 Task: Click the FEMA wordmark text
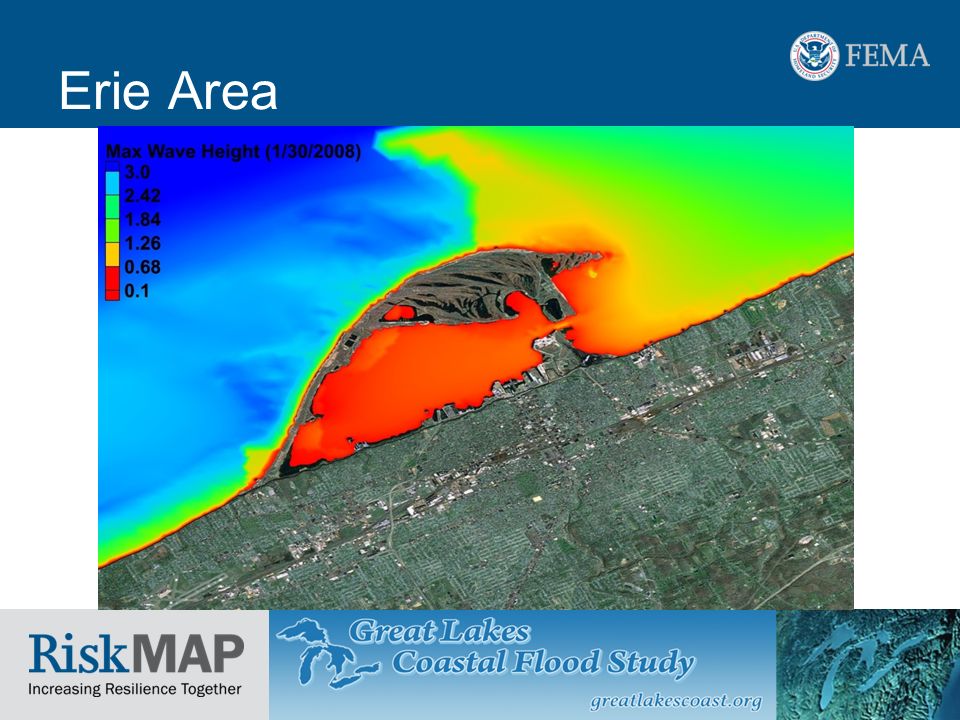click(x=888, y=56)
